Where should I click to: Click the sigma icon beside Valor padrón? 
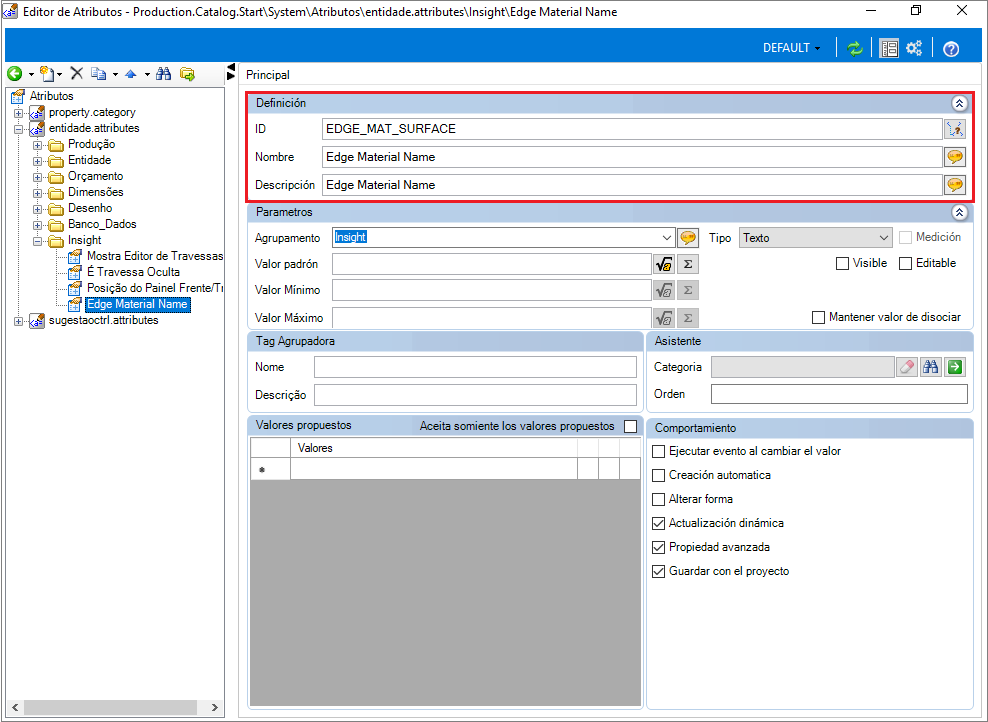(688, 264)
